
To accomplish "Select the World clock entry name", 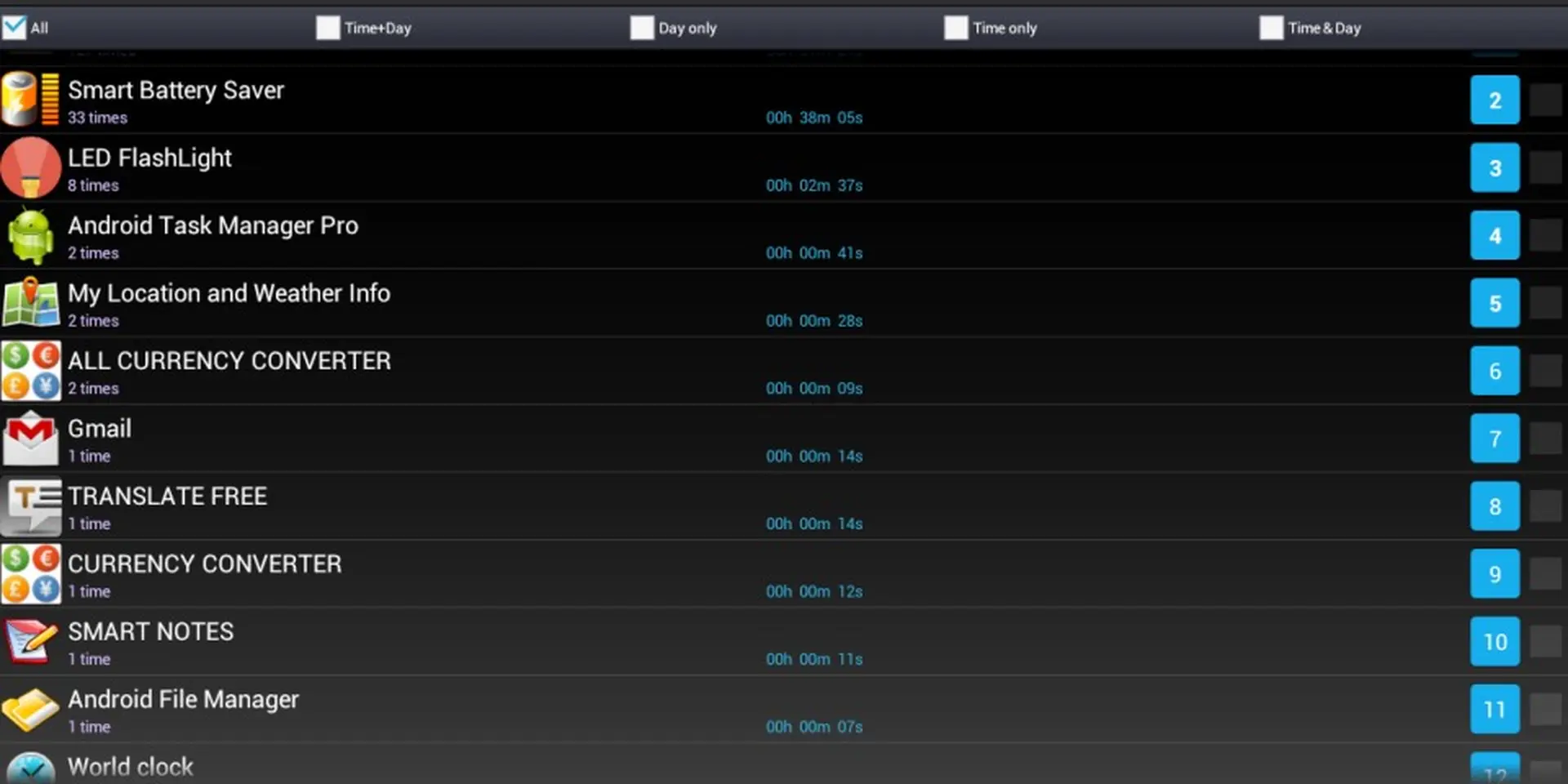I will click(x=131, y=767).
